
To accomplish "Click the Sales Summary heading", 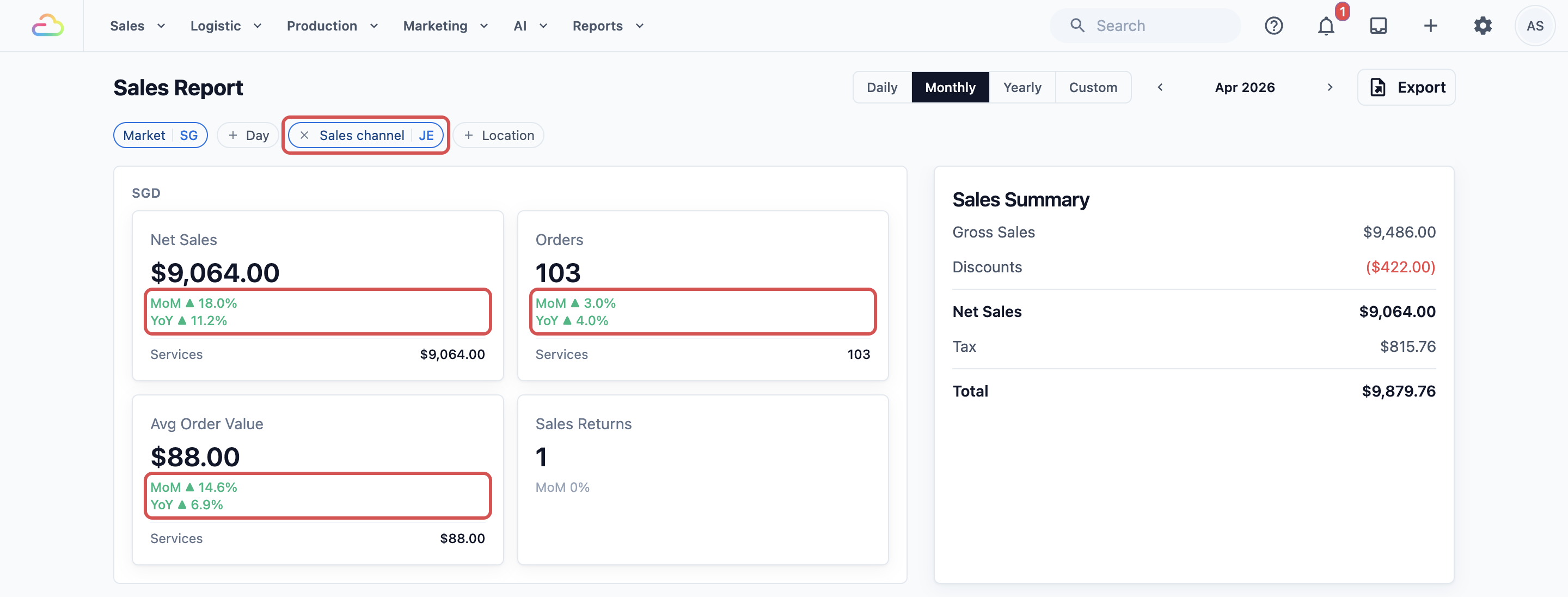I will point(1020,199).
